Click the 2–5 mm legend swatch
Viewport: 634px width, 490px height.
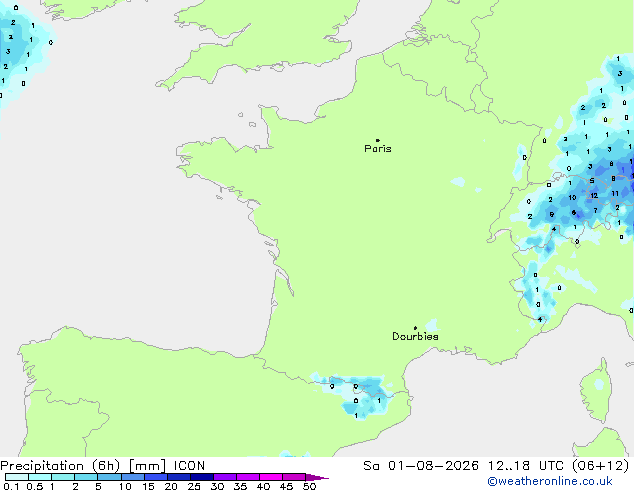86,477
